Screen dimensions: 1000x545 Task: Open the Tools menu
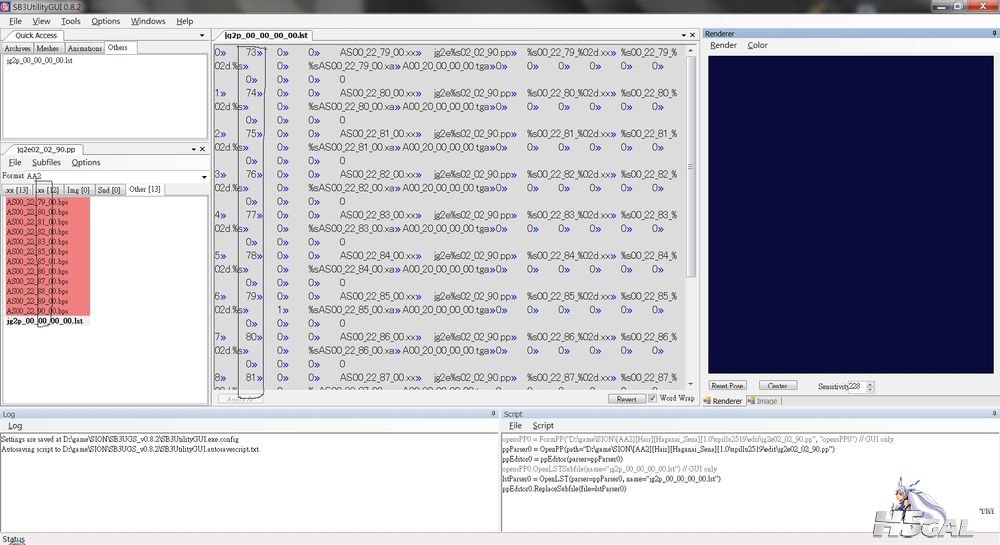click(71, 21)
